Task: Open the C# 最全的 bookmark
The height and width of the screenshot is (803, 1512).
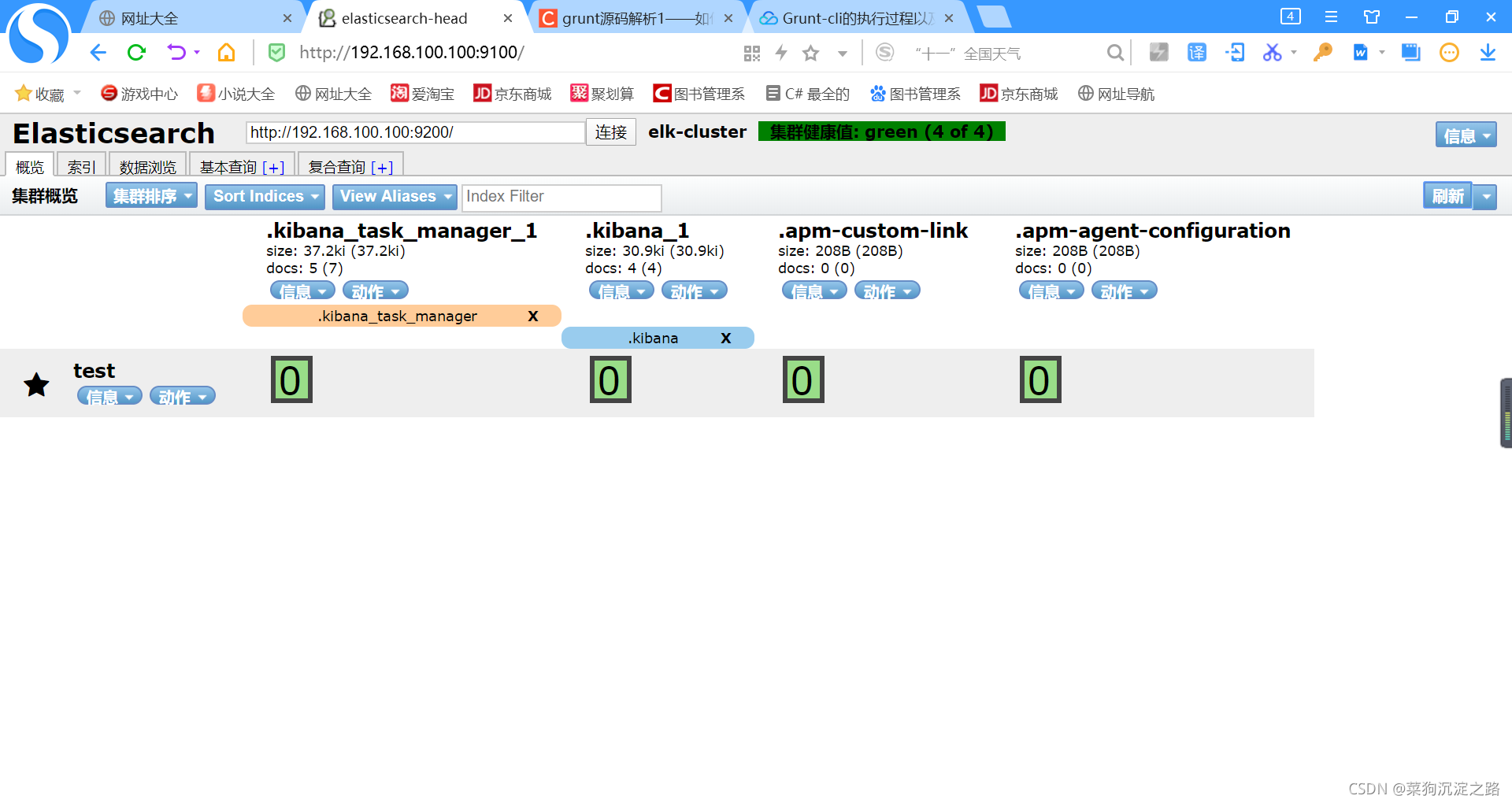Action: point(808,94)
